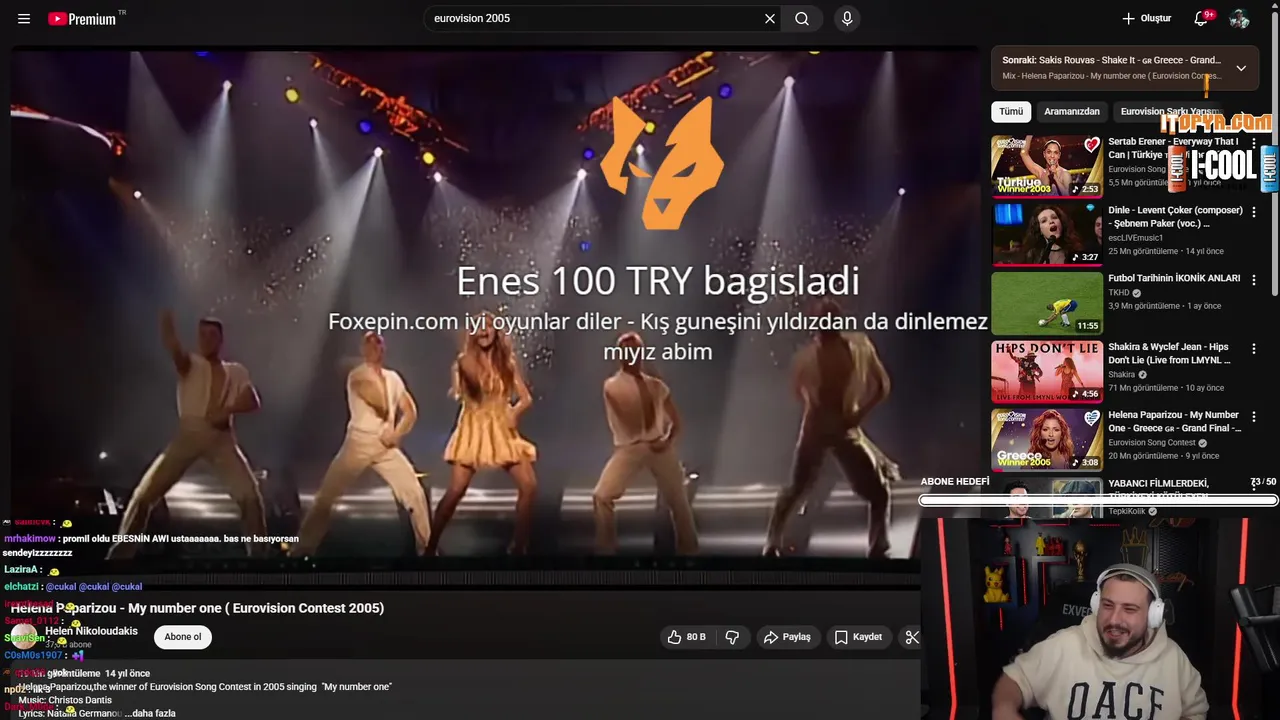Open options for Dinle Levent Çoker video
The height and width of the screenshot is (720, 1280).
click(1254, 212)
